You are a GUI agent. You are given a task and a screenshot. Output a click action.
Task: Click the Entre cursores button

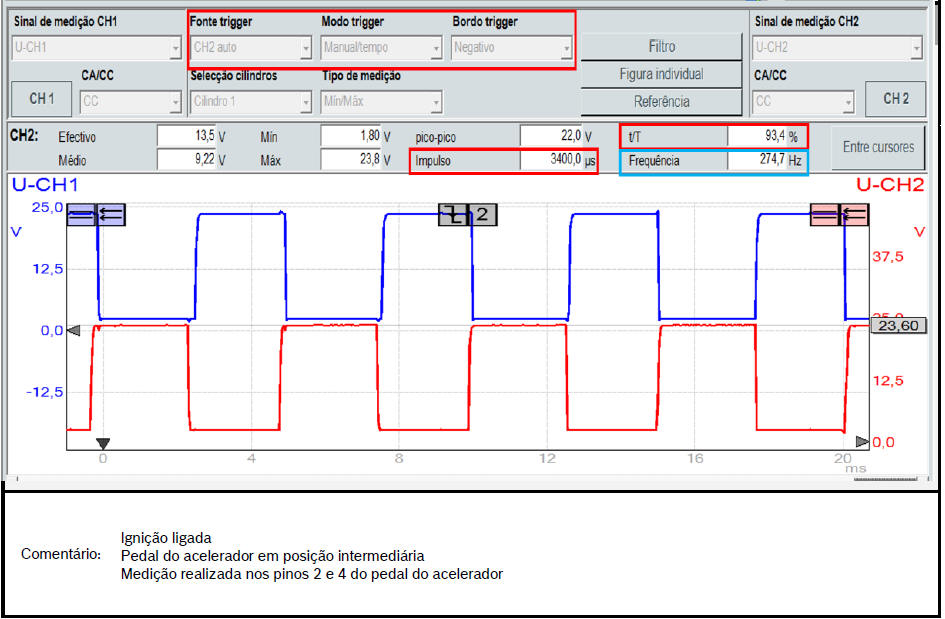click(x=877, y=147)
